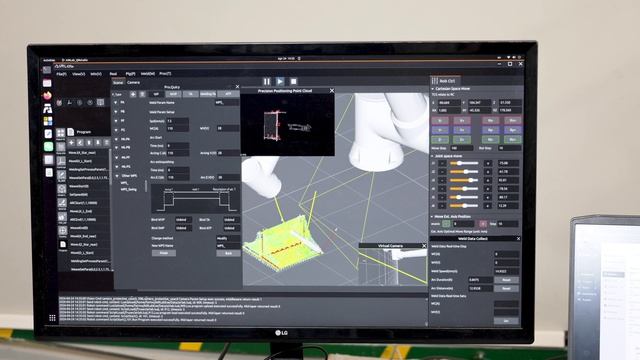
Task: Collapse the Cartesian Space Move section
Action: 433,89
